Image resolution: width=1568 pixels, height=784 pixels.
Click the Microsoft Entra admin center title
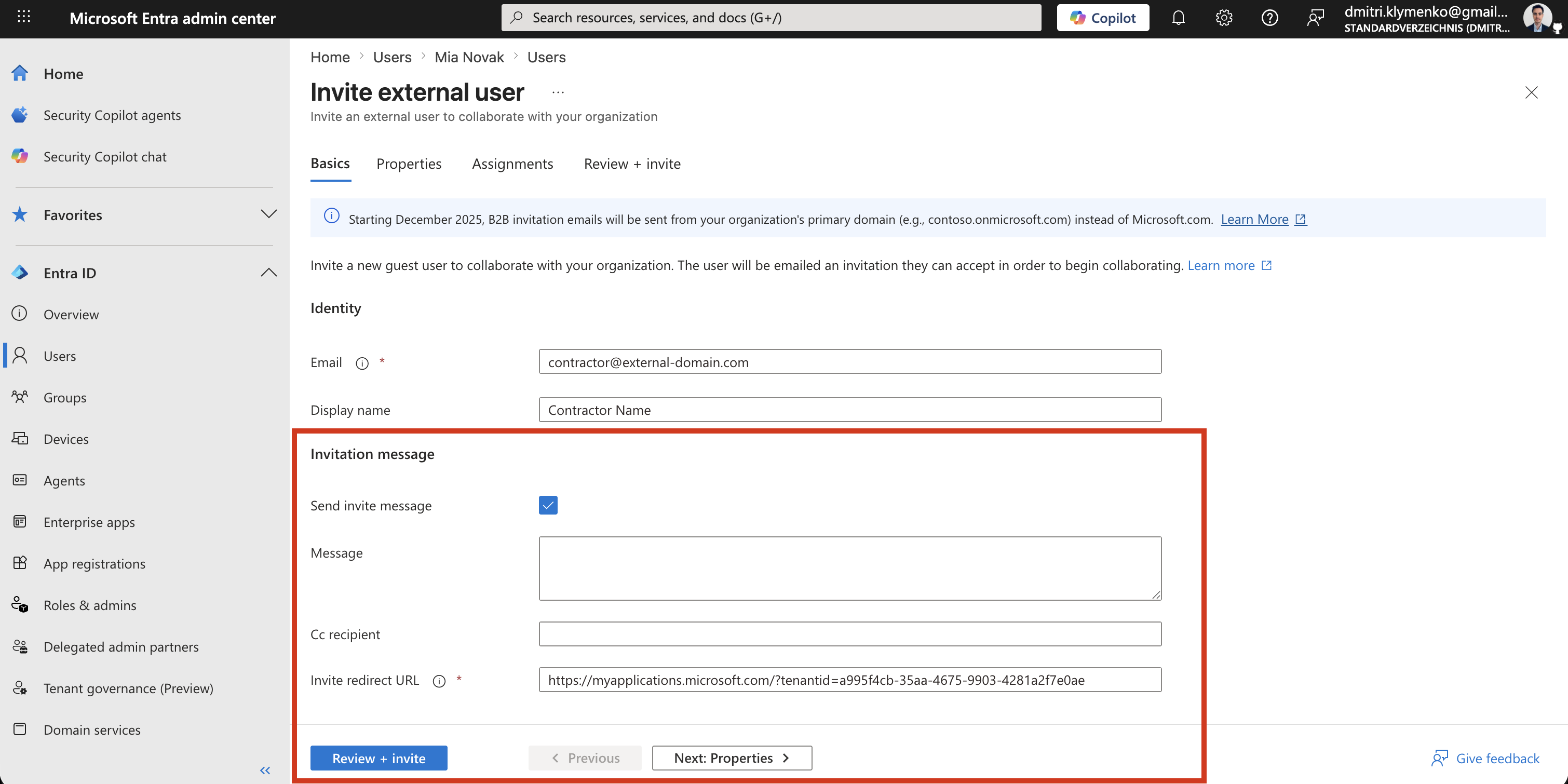coord(172,18)
